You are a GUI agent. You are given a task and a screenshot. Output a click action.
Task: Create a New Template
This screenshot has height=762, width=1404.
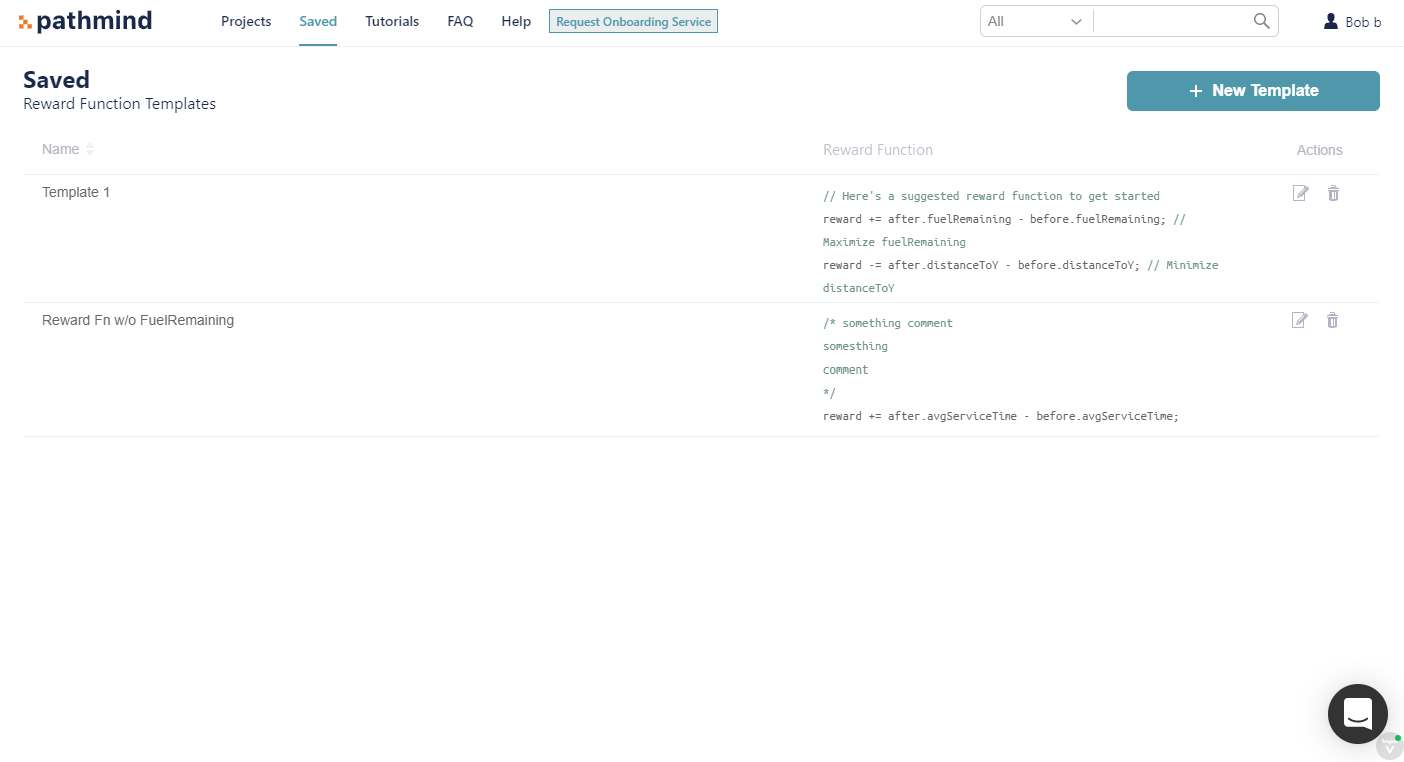pos(1253,91)
